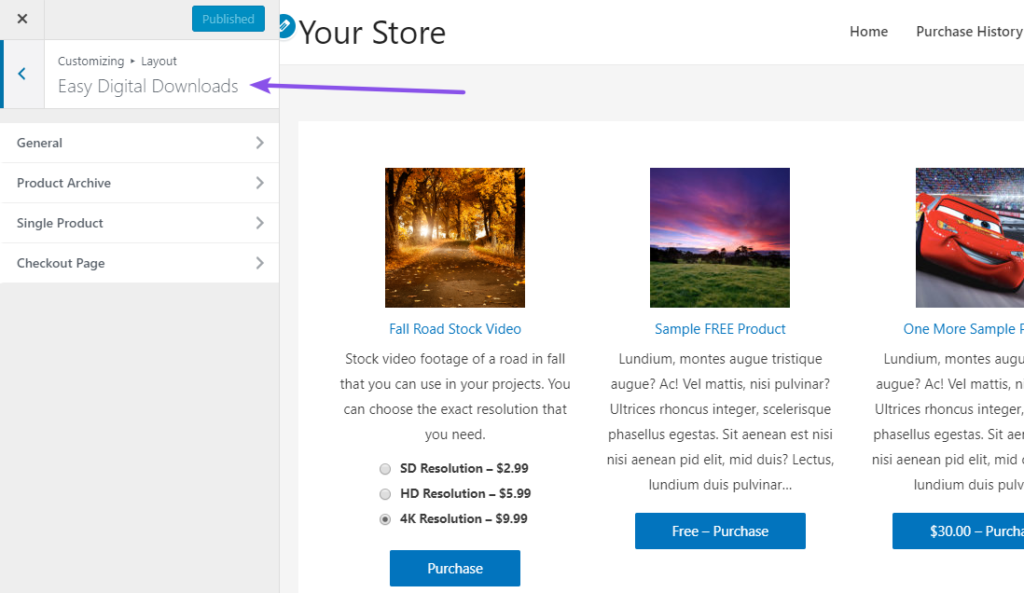Click the Easy Digital Downloads panel heading
Image resolution: width=1024 pixels, height=593 pixels.
(148, 86)
